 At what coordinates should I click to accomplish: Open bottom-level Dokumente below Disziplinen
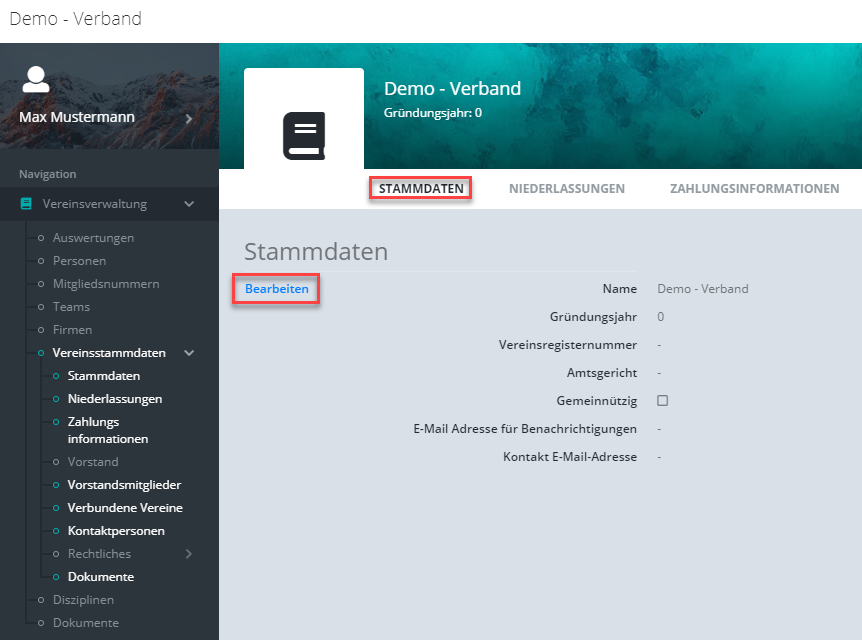coord(86,623)
